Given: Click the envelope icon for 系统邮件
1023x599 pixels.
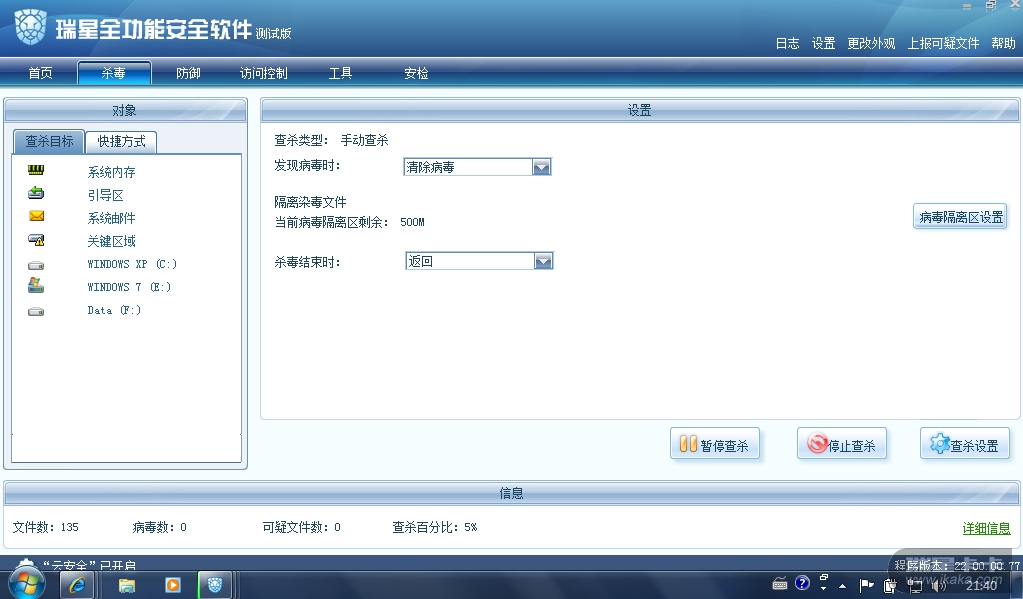Looking at the screenshot, I should [x=37, y=216].
